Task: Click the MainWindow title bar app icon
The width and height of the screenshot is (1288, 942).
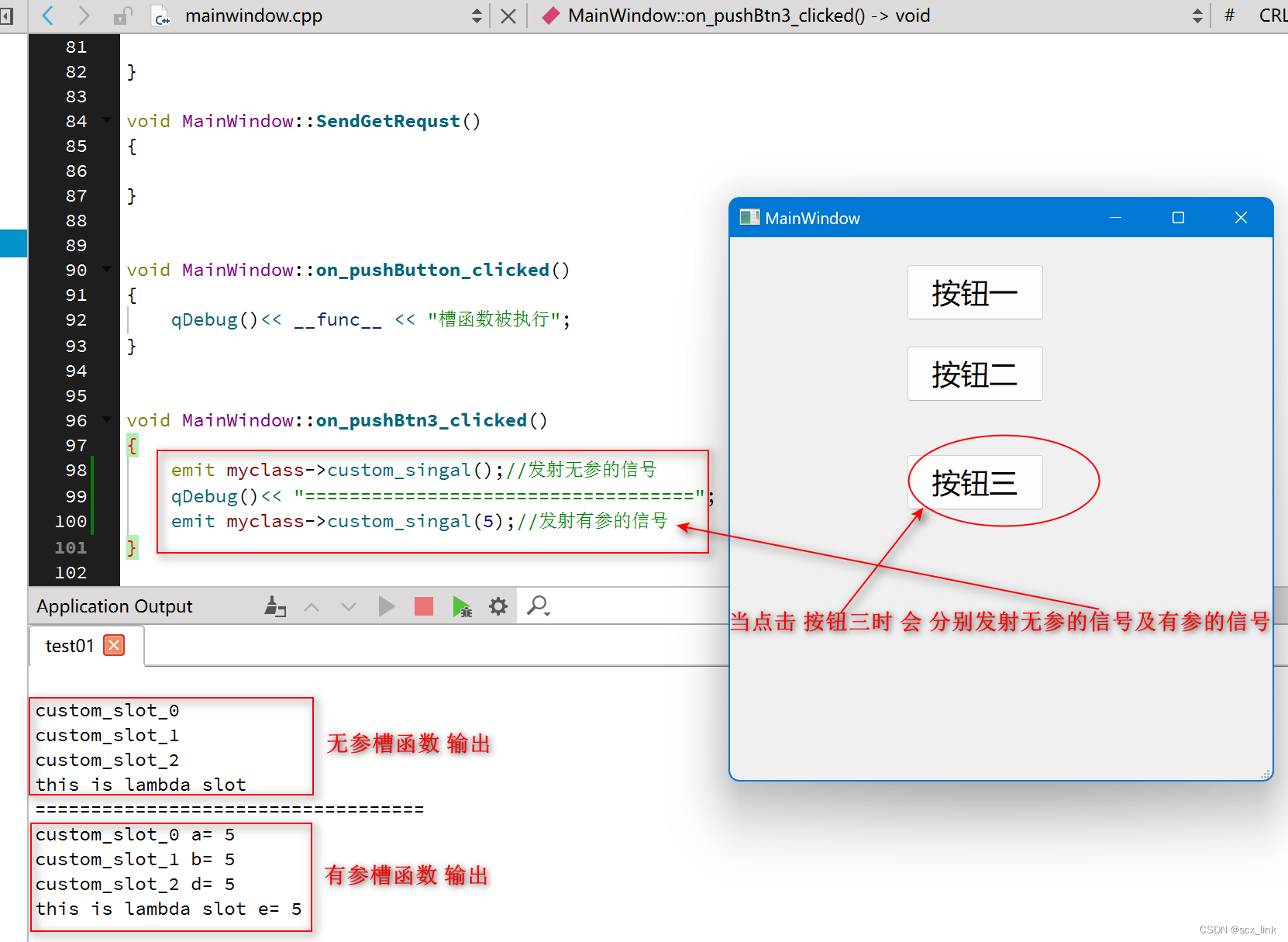Action: coord(749,217)
